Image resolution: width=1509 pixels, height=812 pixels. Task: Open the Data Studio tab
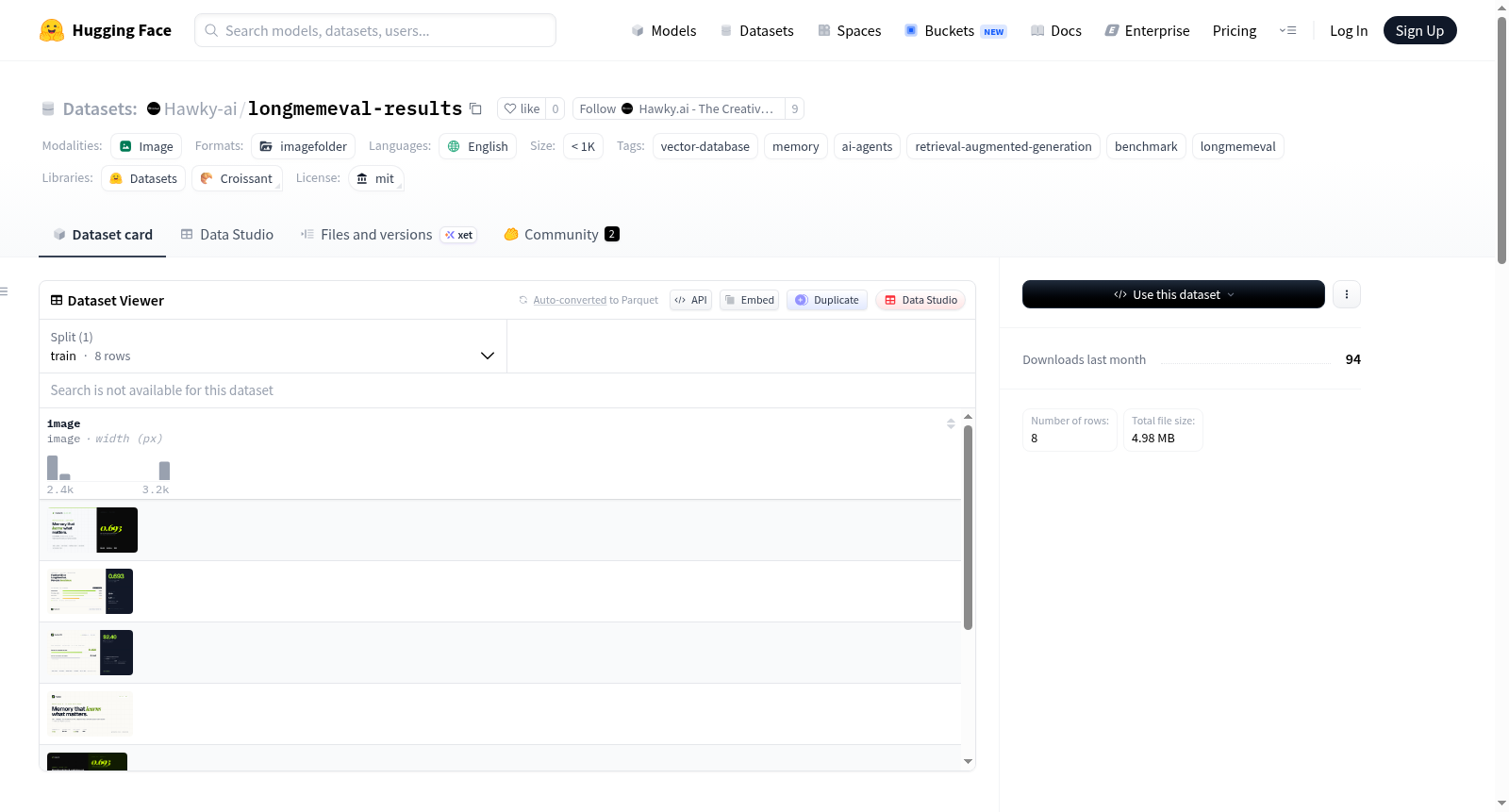coord(227,235)
